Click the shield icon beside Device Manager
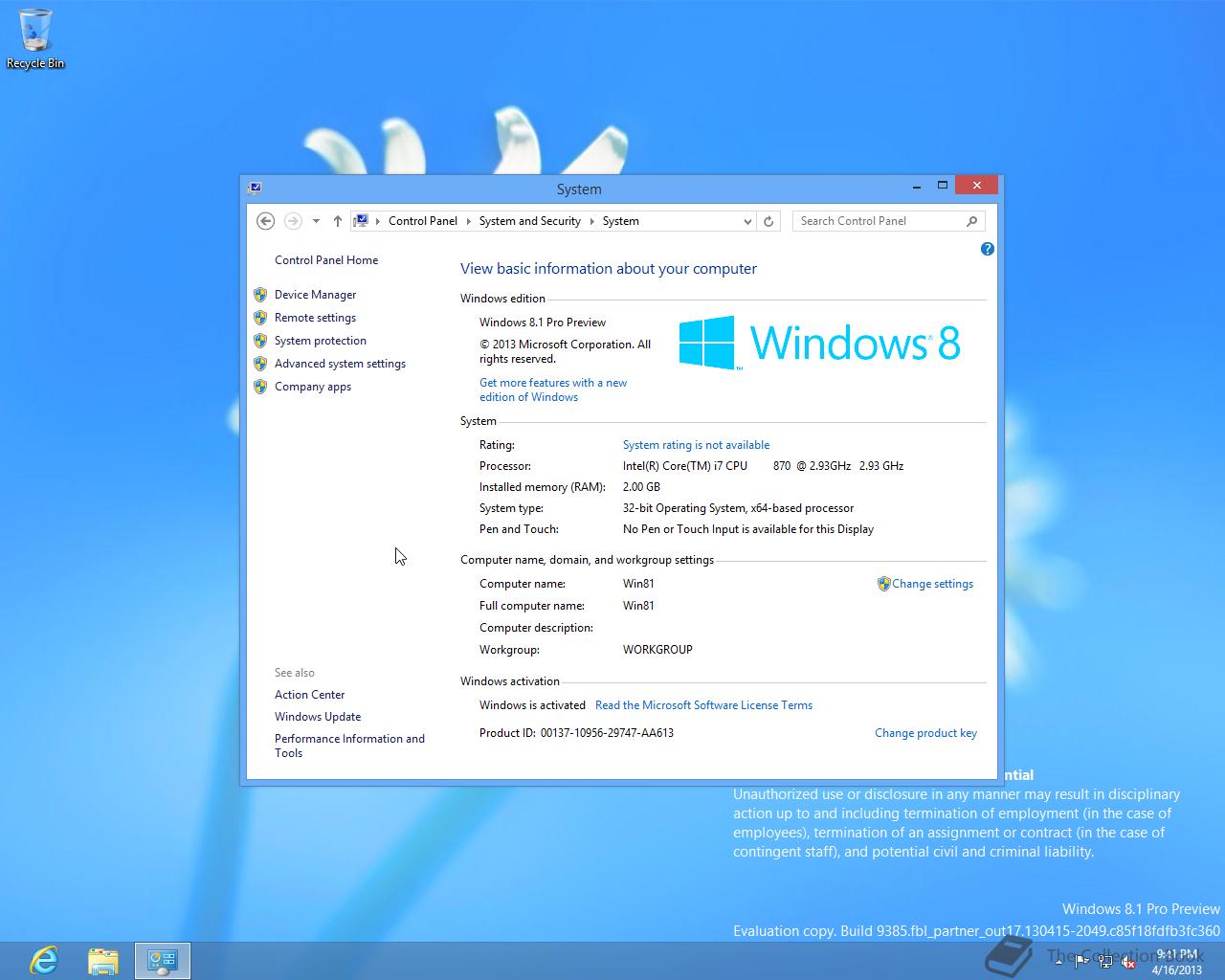1225x980 pixels. (x=260, y=295)
